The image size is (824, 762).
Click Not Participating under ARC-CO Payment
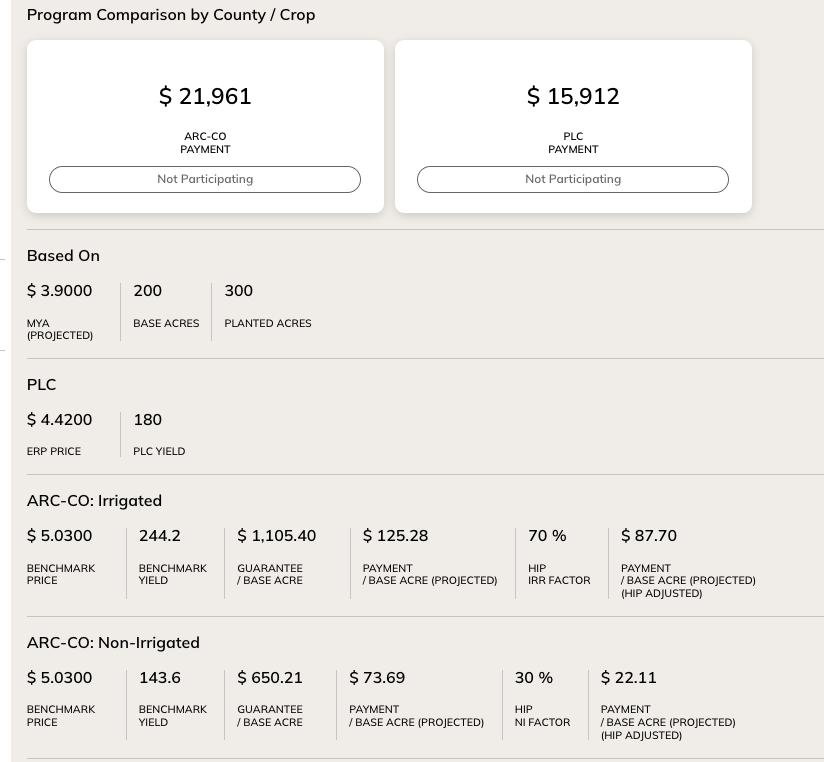(x=205, y=179)
